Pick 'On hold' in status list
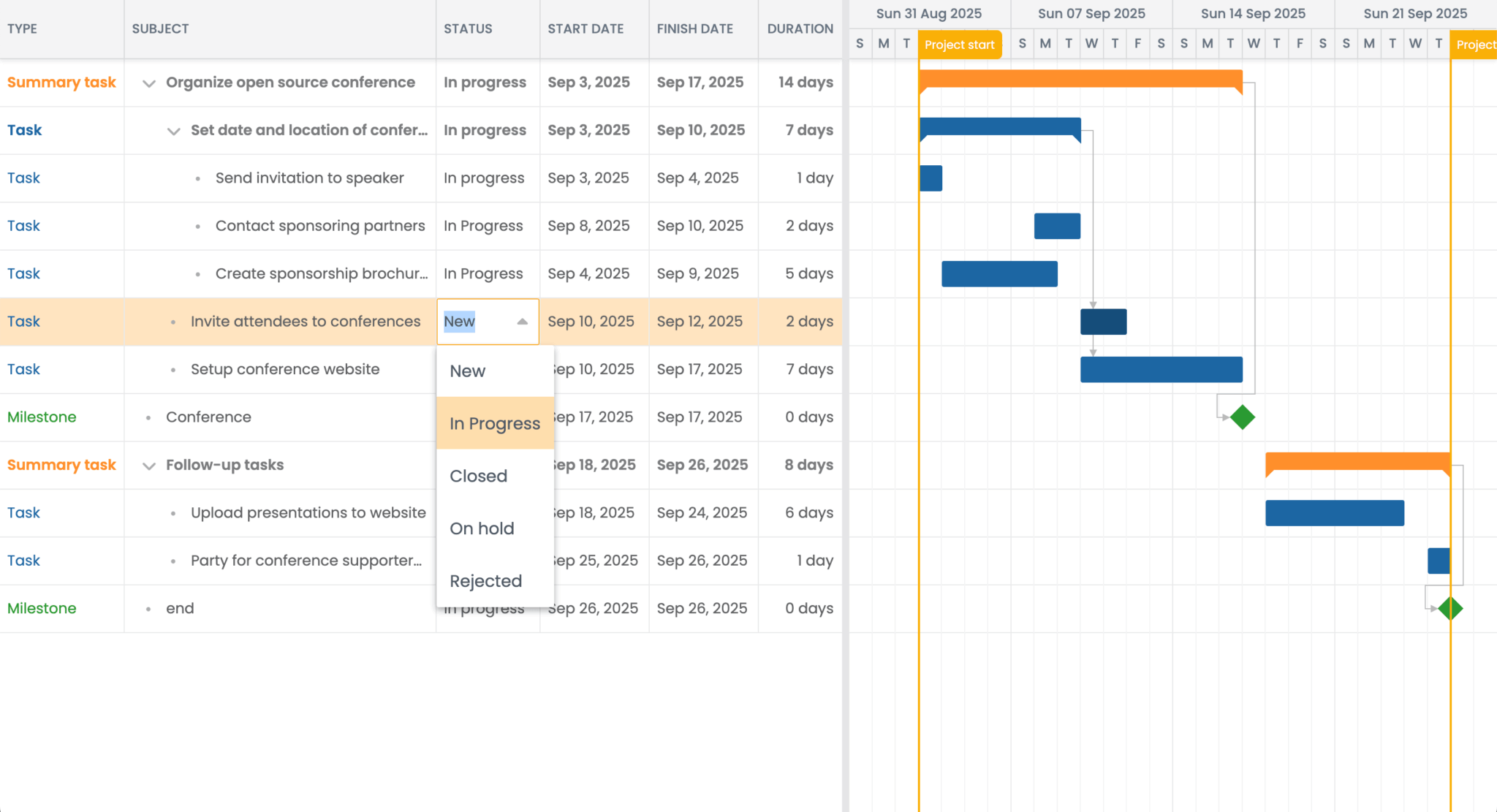1497x812 pixels. pyautogui.click(x=482, y=529)
